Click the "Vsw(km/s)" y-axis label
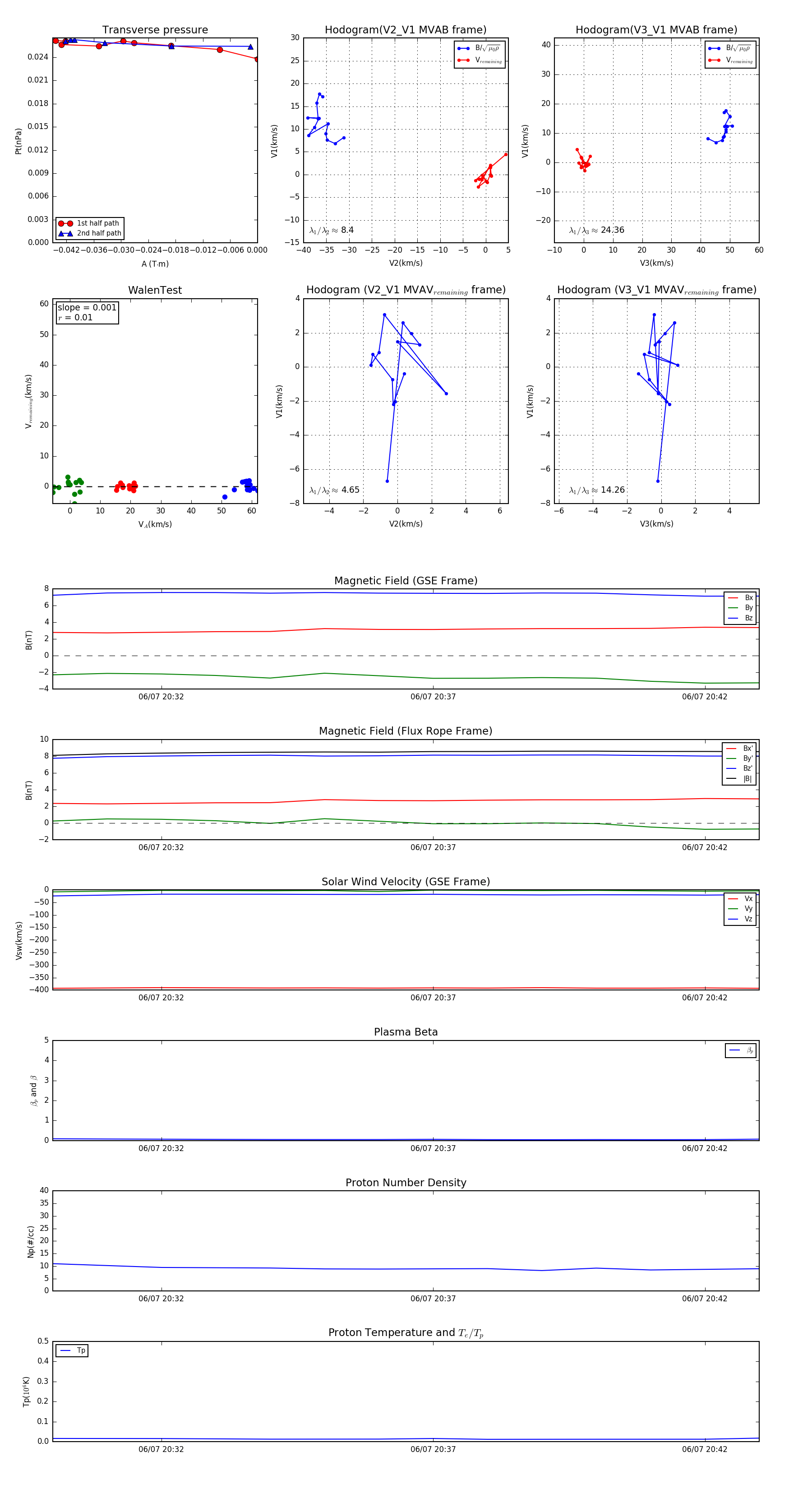Screen dimensions: 812x1489 [x=18, y=940]
